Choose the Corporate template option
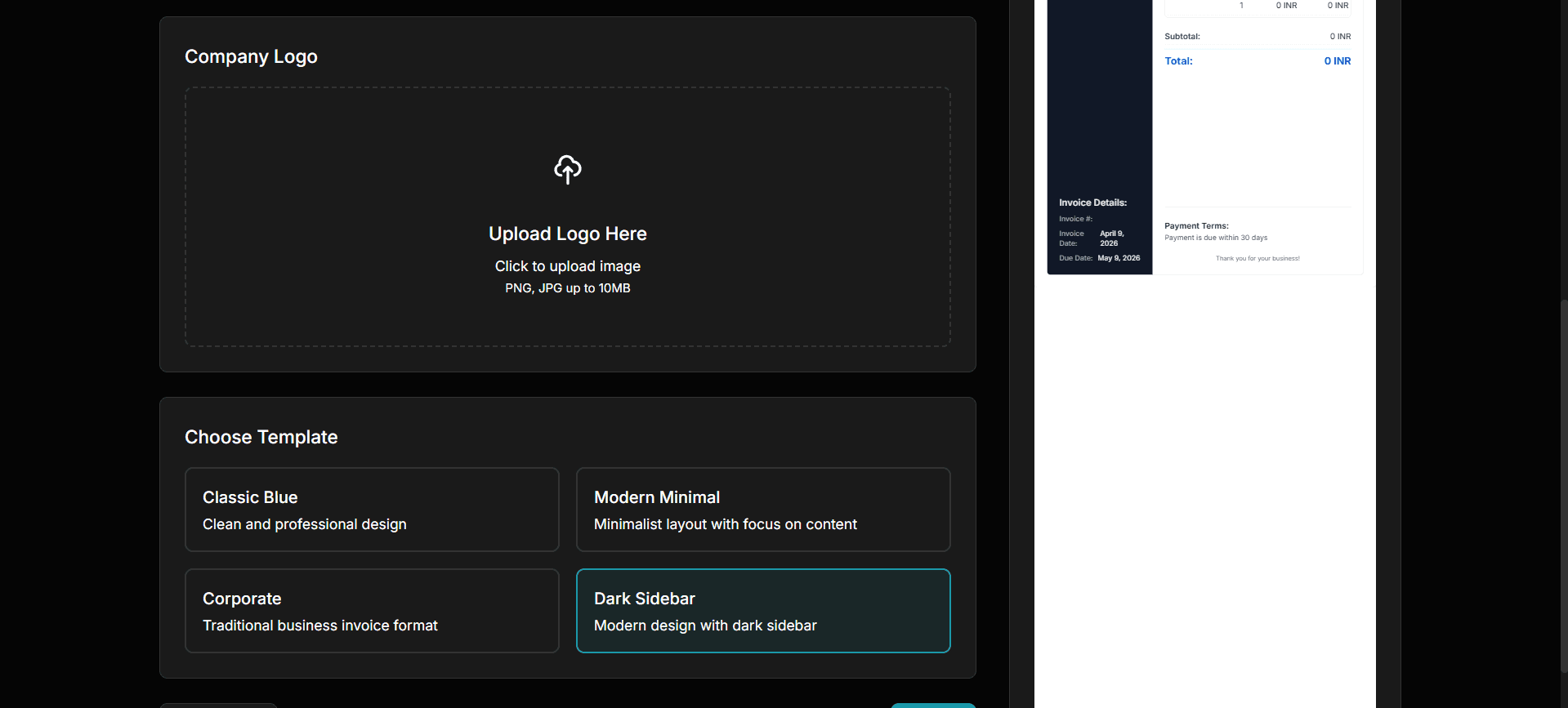The image size is (1568, 708). [372, 611]
